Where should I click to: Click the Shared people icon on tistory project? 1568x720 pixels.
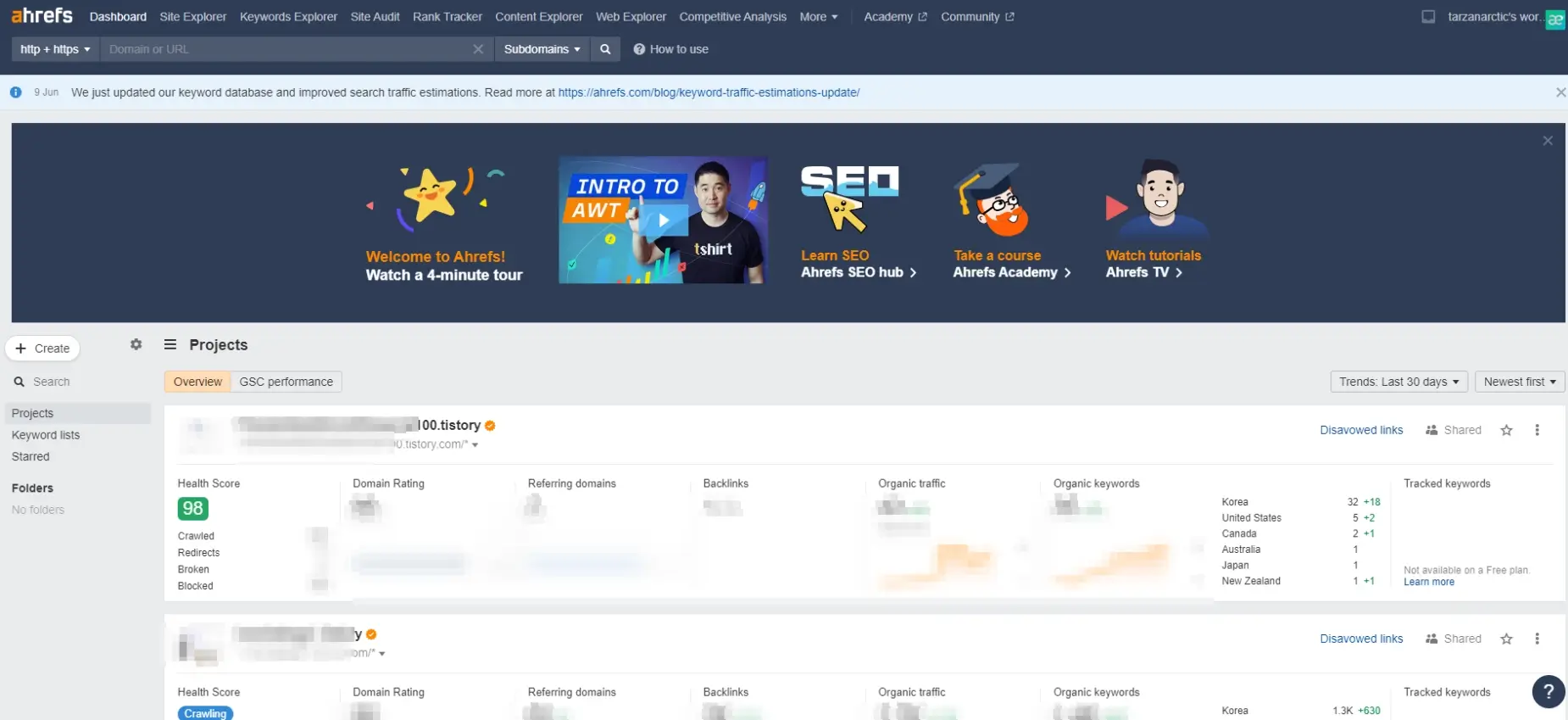1432,430
